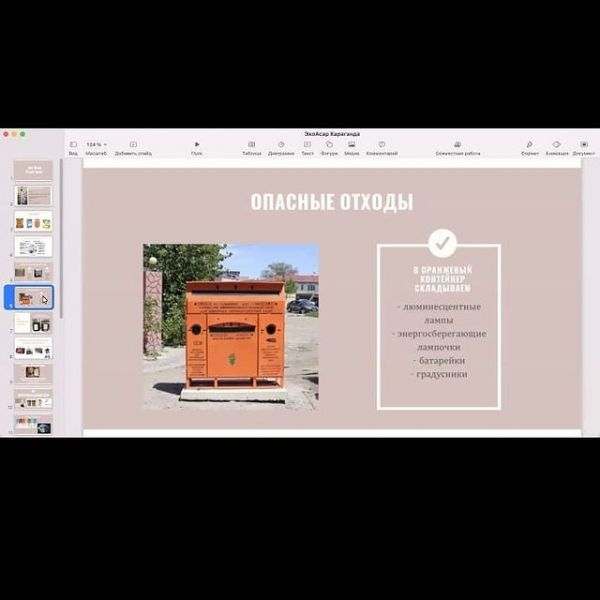Show the Формат inspector panel
The height and width of the screenshot is (600, 600).
pos(529,145)
